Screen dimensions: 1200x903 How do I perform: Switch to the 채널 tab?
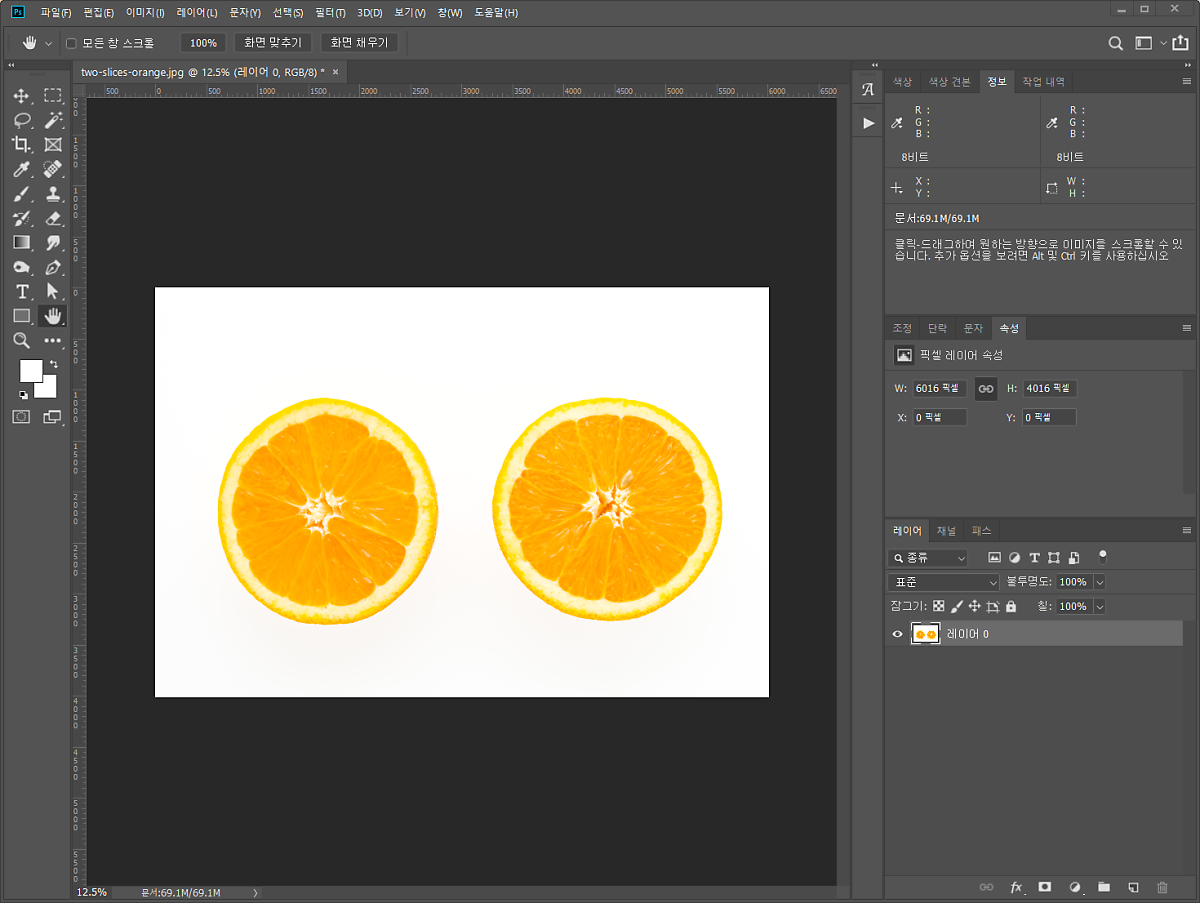(946, 531)
